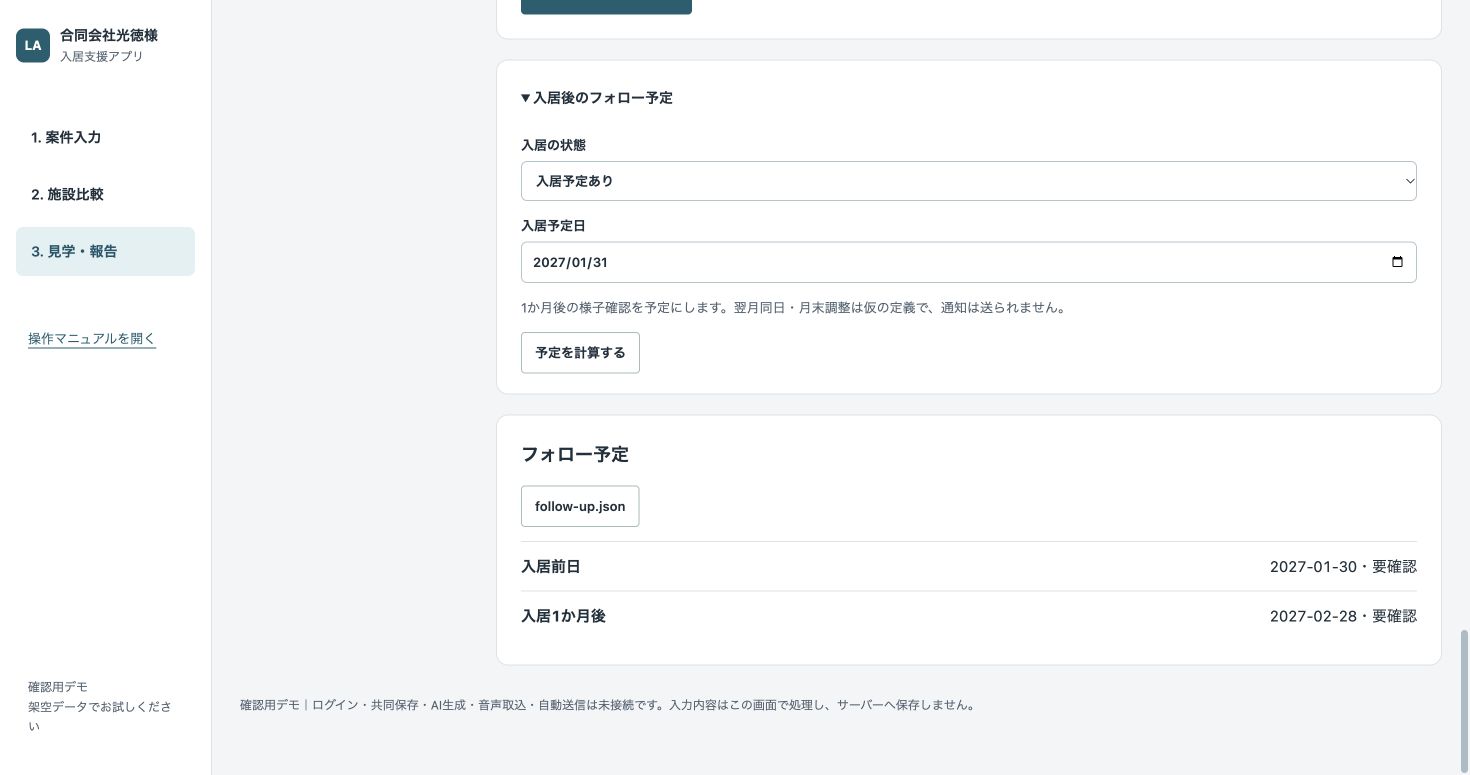Download follow-up.json file

(x=580, y=506)
